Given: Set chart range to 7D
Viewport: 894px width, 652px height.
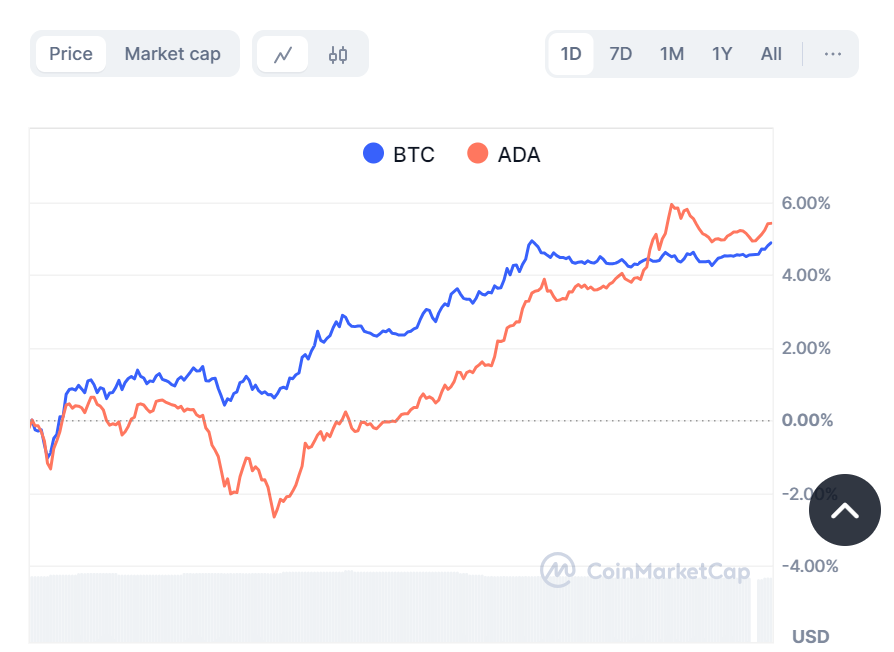Looking at the screenshot, I should coord(621,54).
